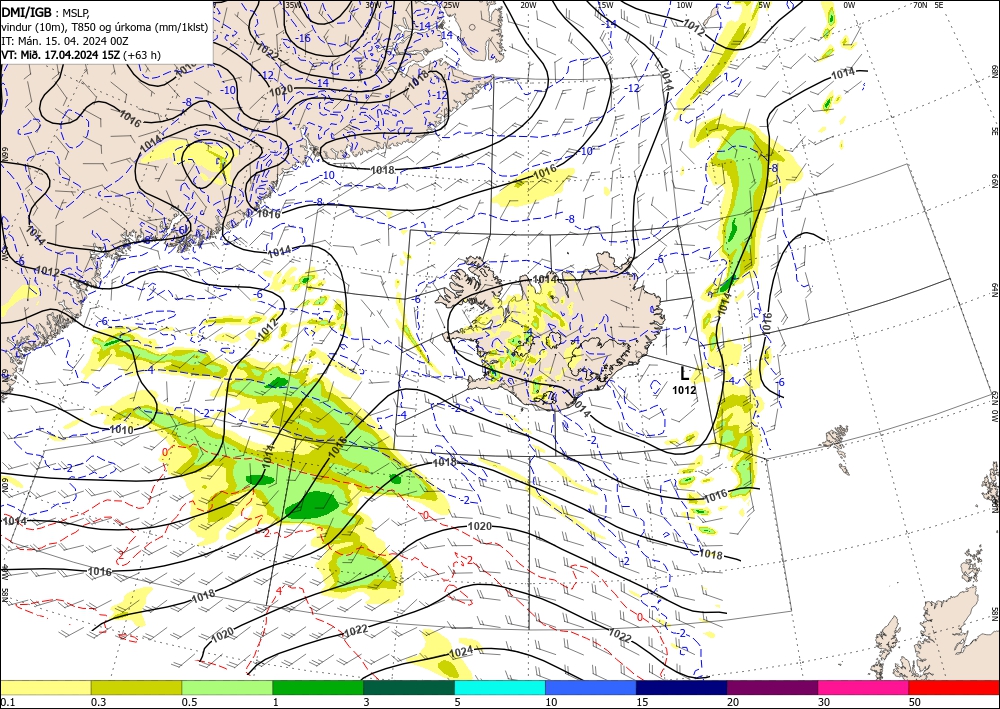
Task: Click the 15W longitude label
Action: (x=605, y=5)
